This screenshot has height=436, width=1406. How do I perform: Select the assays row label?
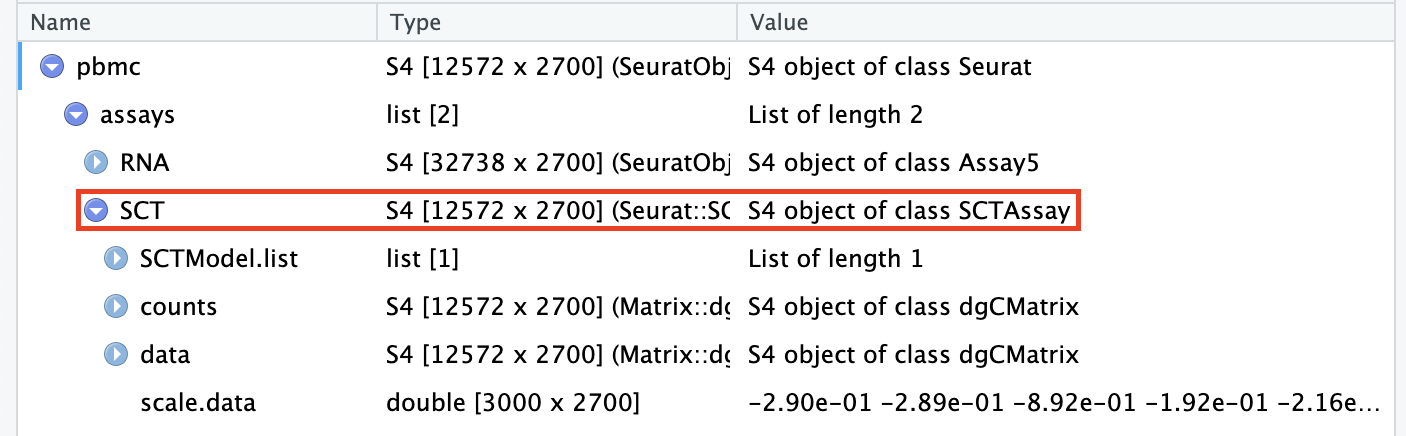pos(138,116)
